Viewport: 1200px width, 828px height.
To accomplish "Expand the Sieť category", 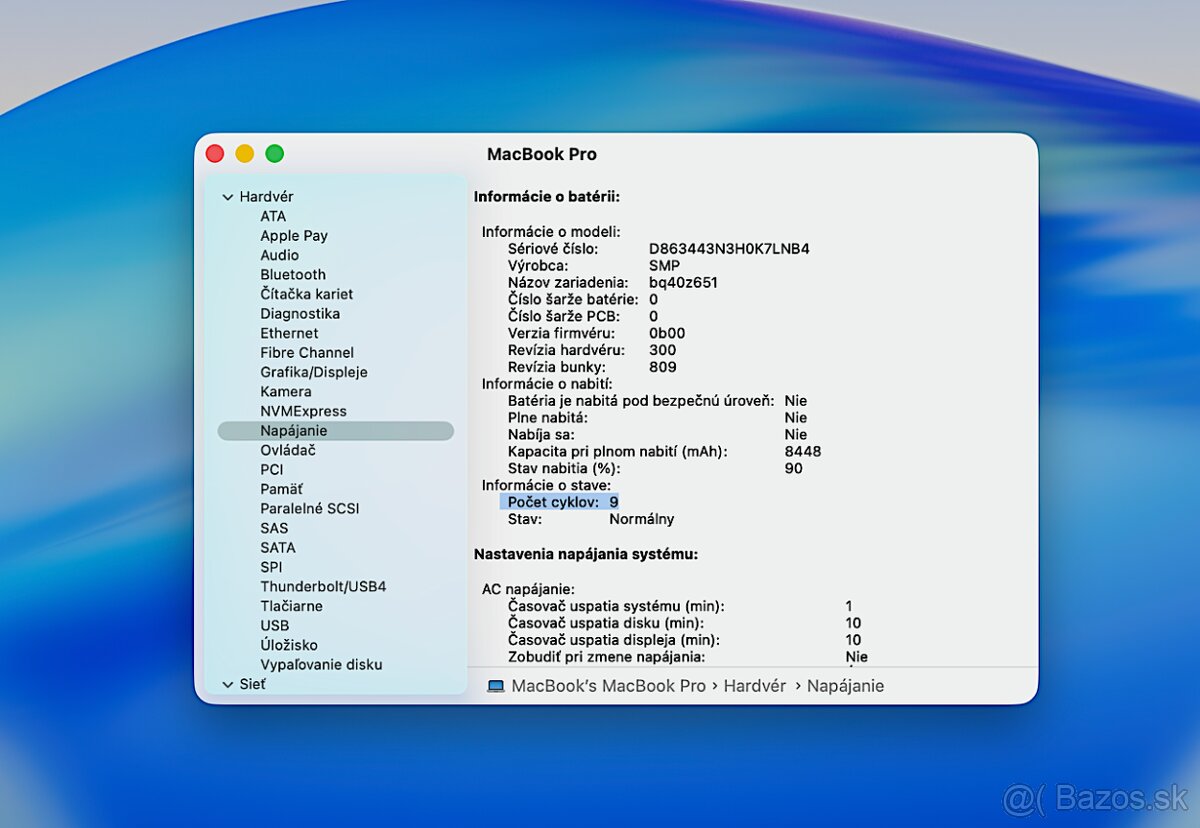I will [228, 684].
